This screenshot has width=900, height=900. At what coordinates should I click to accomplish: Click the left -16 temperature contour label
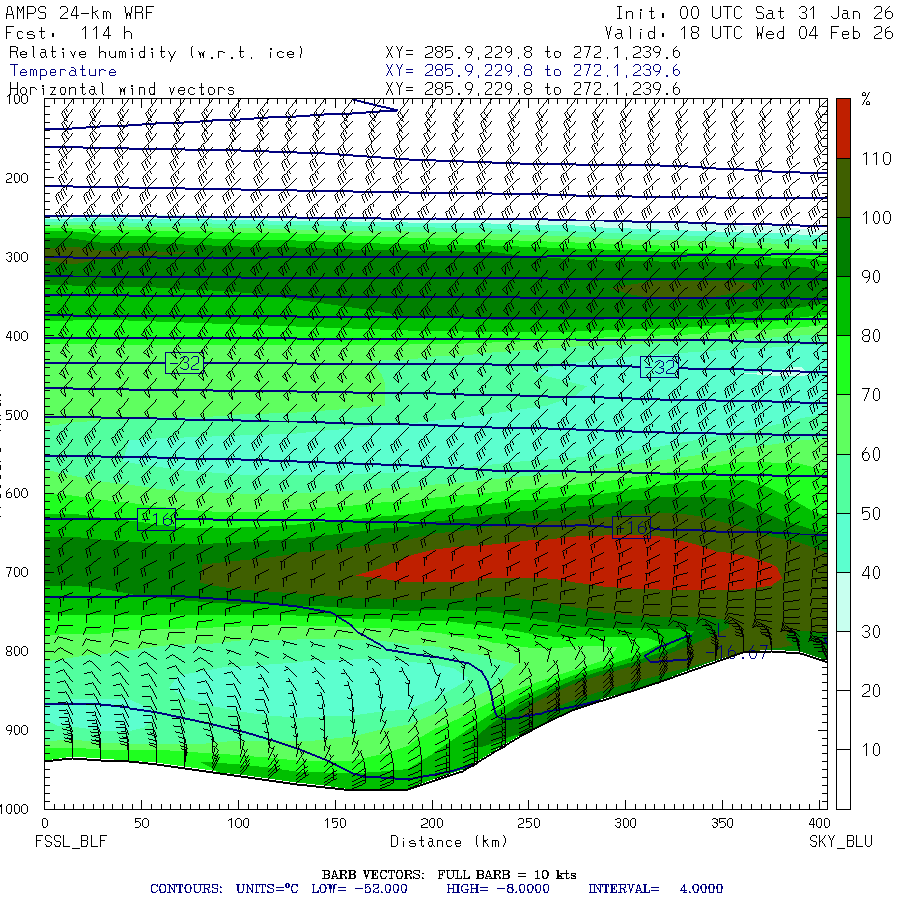157,519
